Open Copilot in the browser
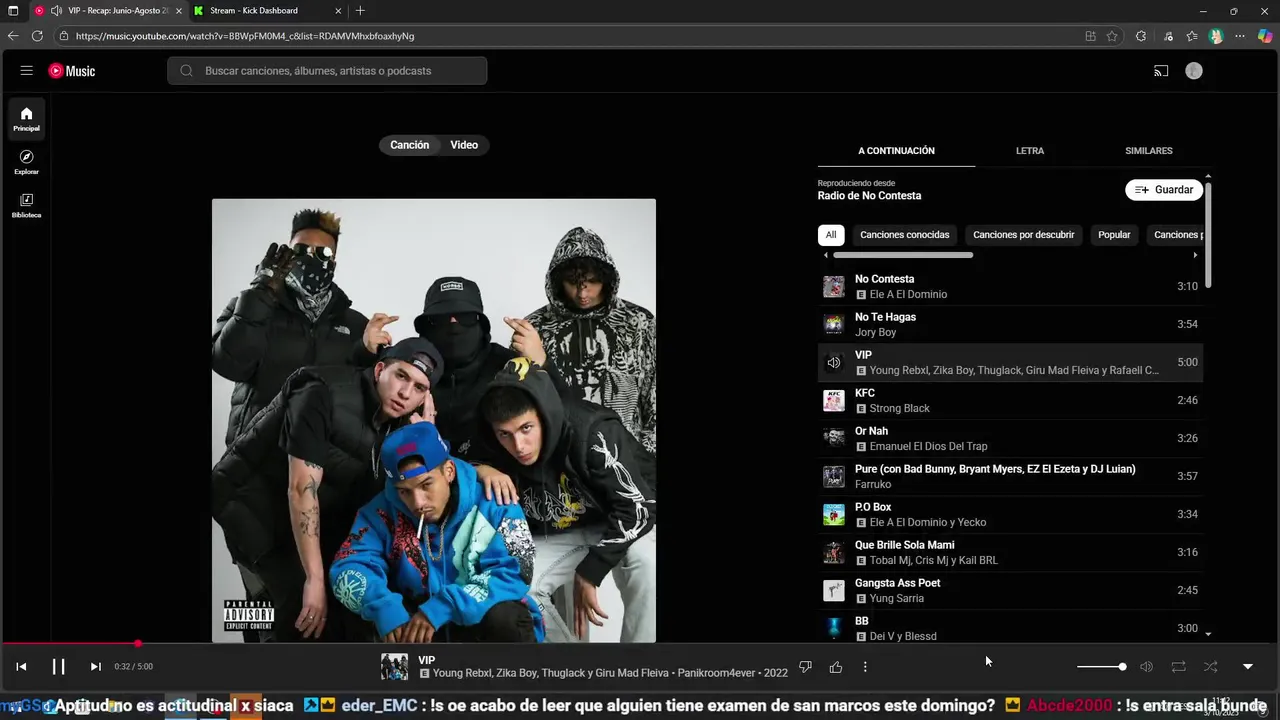This screenshot has height=720, width=1280. (1266, 36)
